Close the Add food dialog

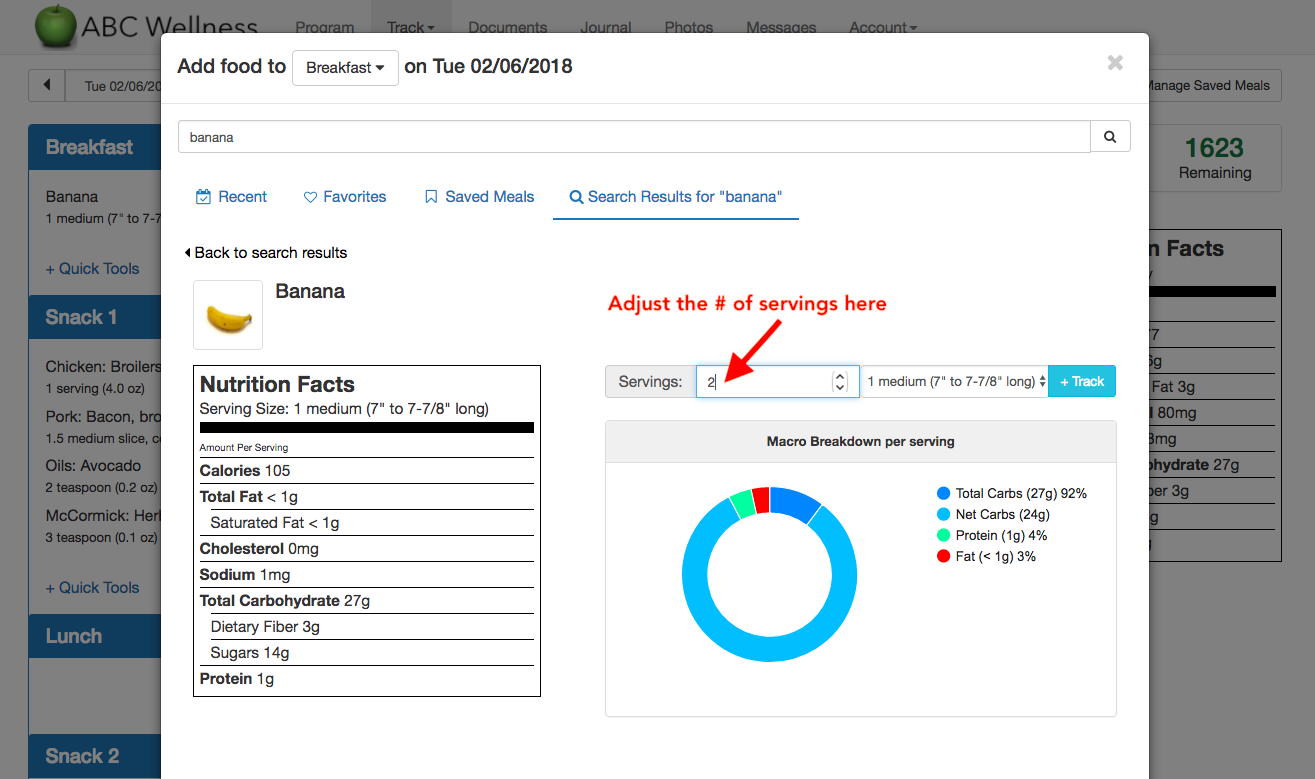click(1115, 63)
